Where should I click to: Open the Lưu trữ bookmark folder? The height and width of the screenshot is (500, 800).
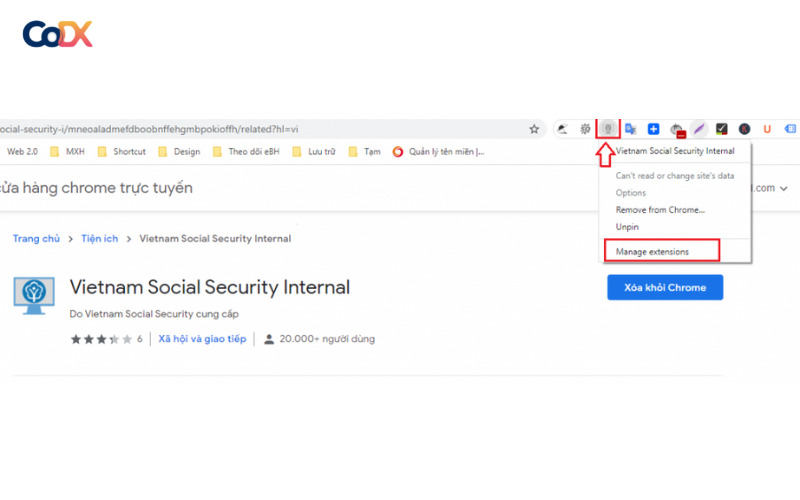click(314, 152)
